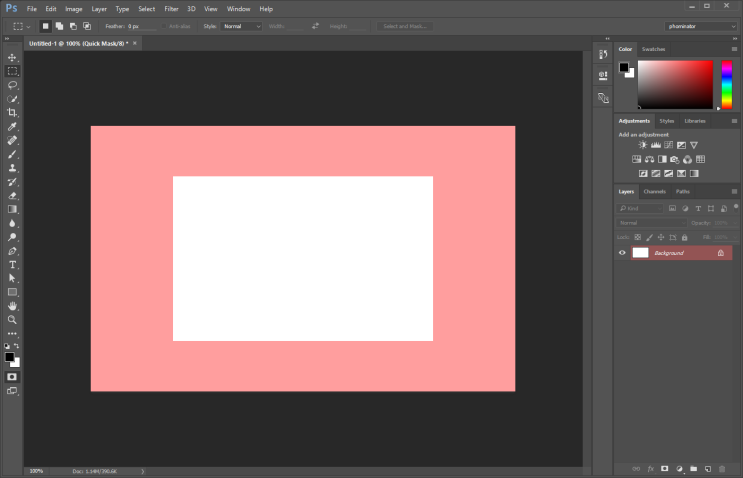This screenshot has height=478, width=743.
Task: Swap foreground and background colors
Action: (17, 346)
